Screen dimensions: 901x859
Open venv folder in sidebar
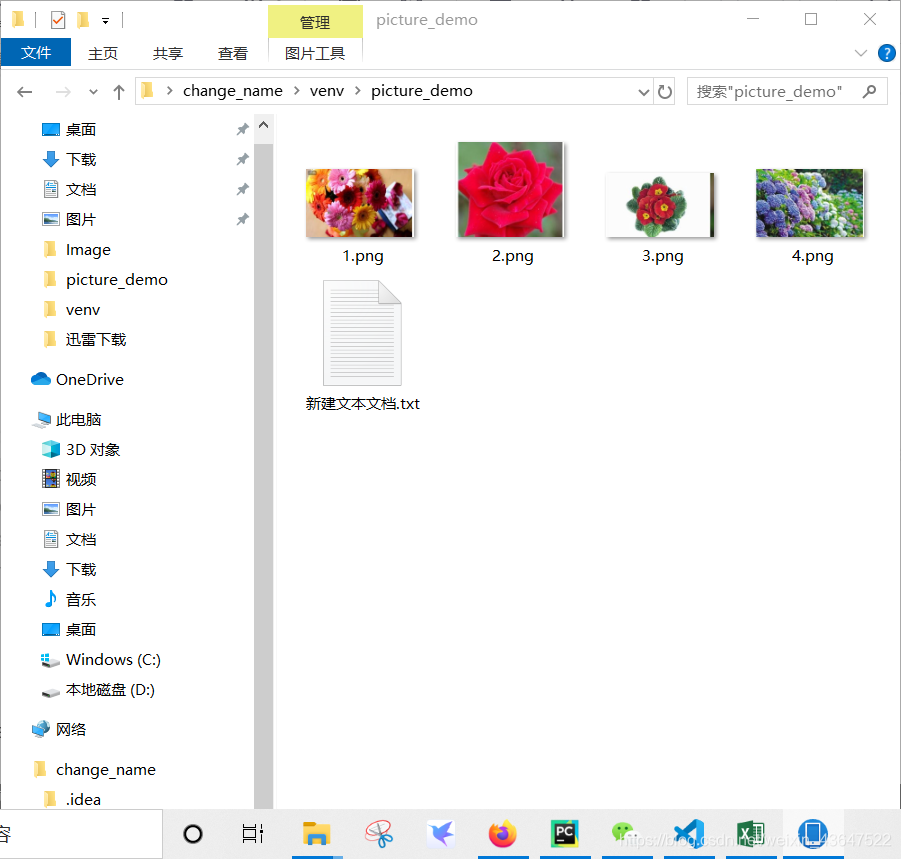pos(83,310)
